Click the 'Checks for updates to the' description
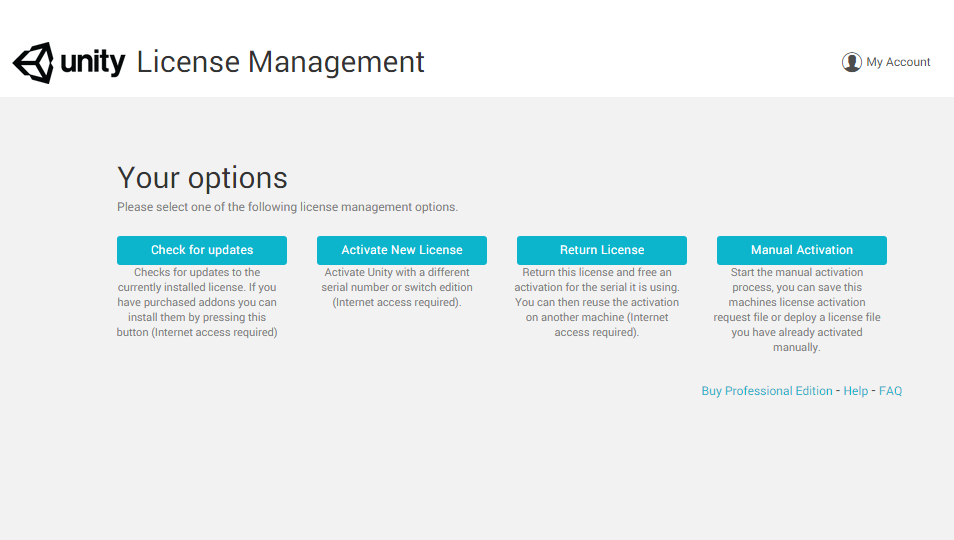This screenshot has width=954, height=540. (x=197, y=302)
